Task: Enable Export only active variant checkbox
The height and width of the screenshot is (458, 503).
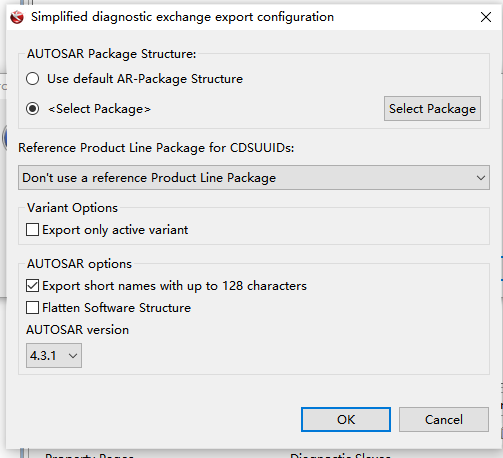Action: [x=32, y=230]
